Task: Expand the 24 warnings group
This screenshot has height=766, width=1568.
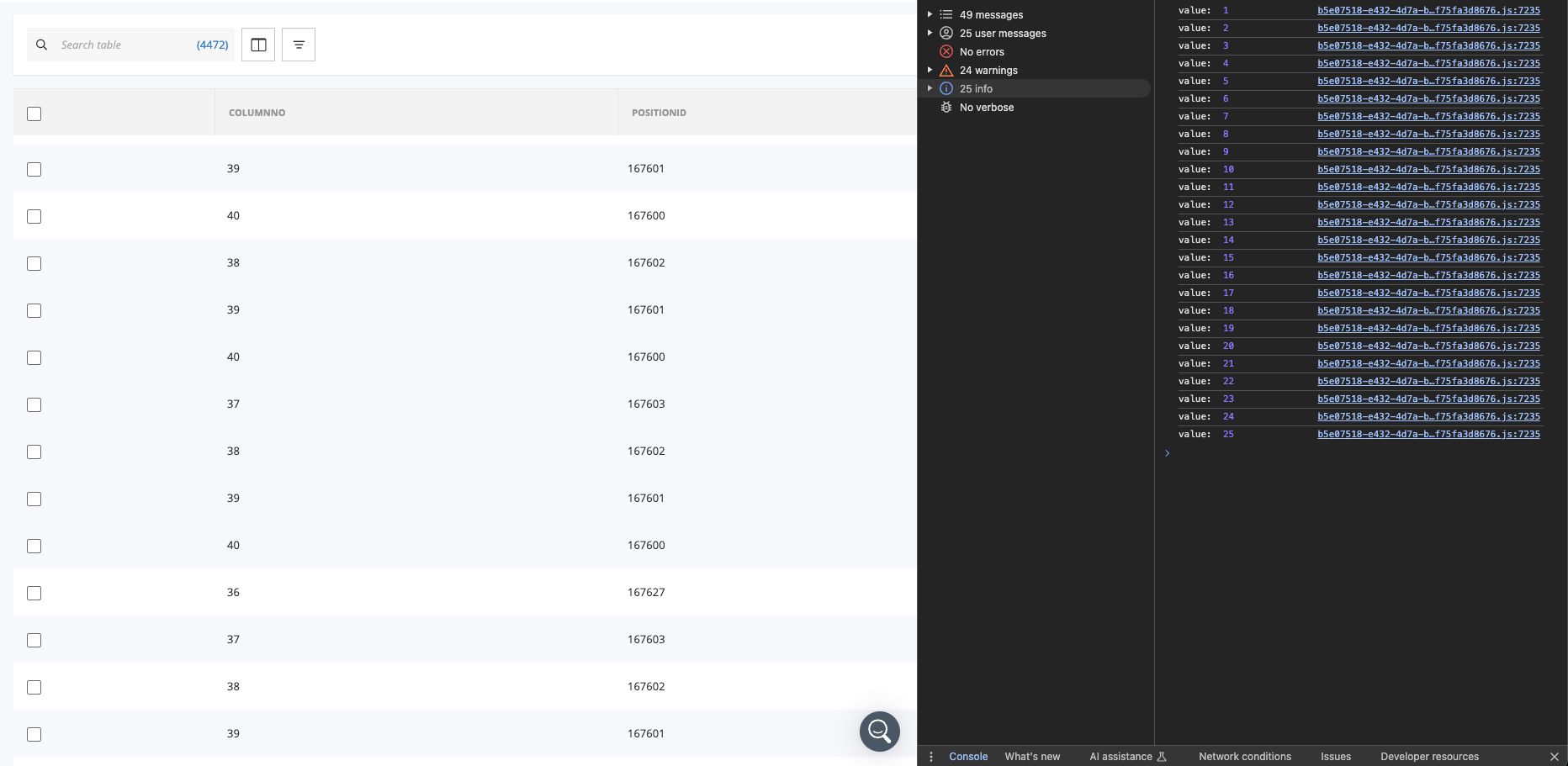Action: point(930,71)
